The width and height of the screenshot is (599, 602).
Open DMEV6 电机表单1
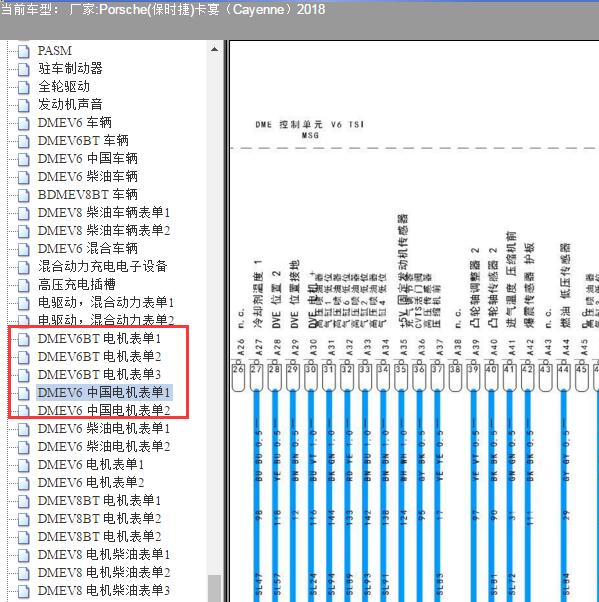click(91, 465)
